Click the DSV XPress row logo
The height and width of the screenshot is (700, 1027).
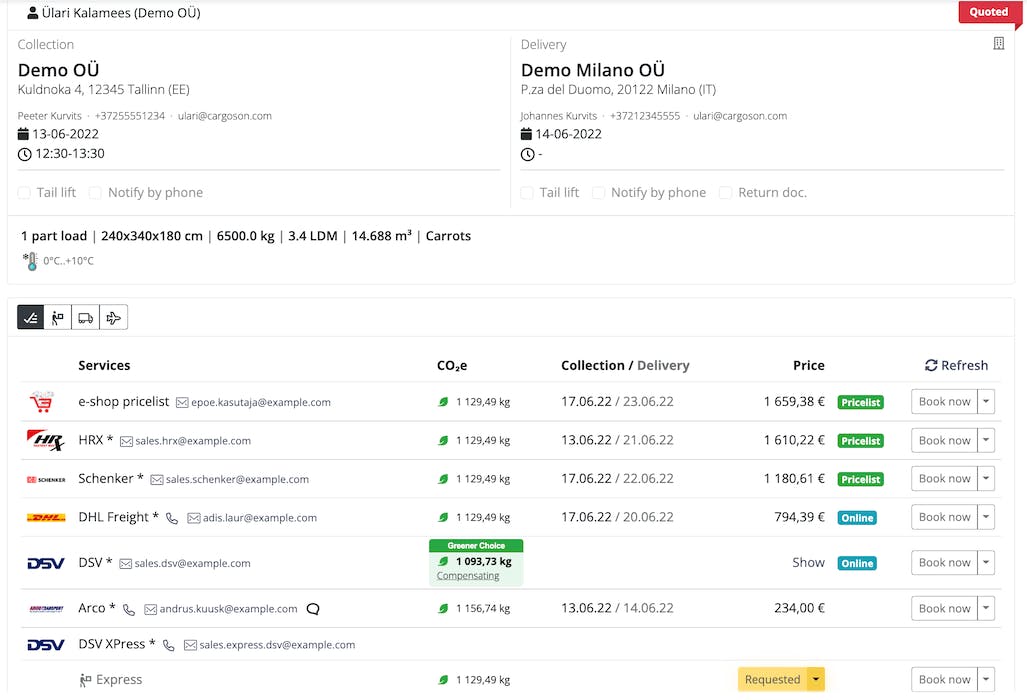point(46,645)
